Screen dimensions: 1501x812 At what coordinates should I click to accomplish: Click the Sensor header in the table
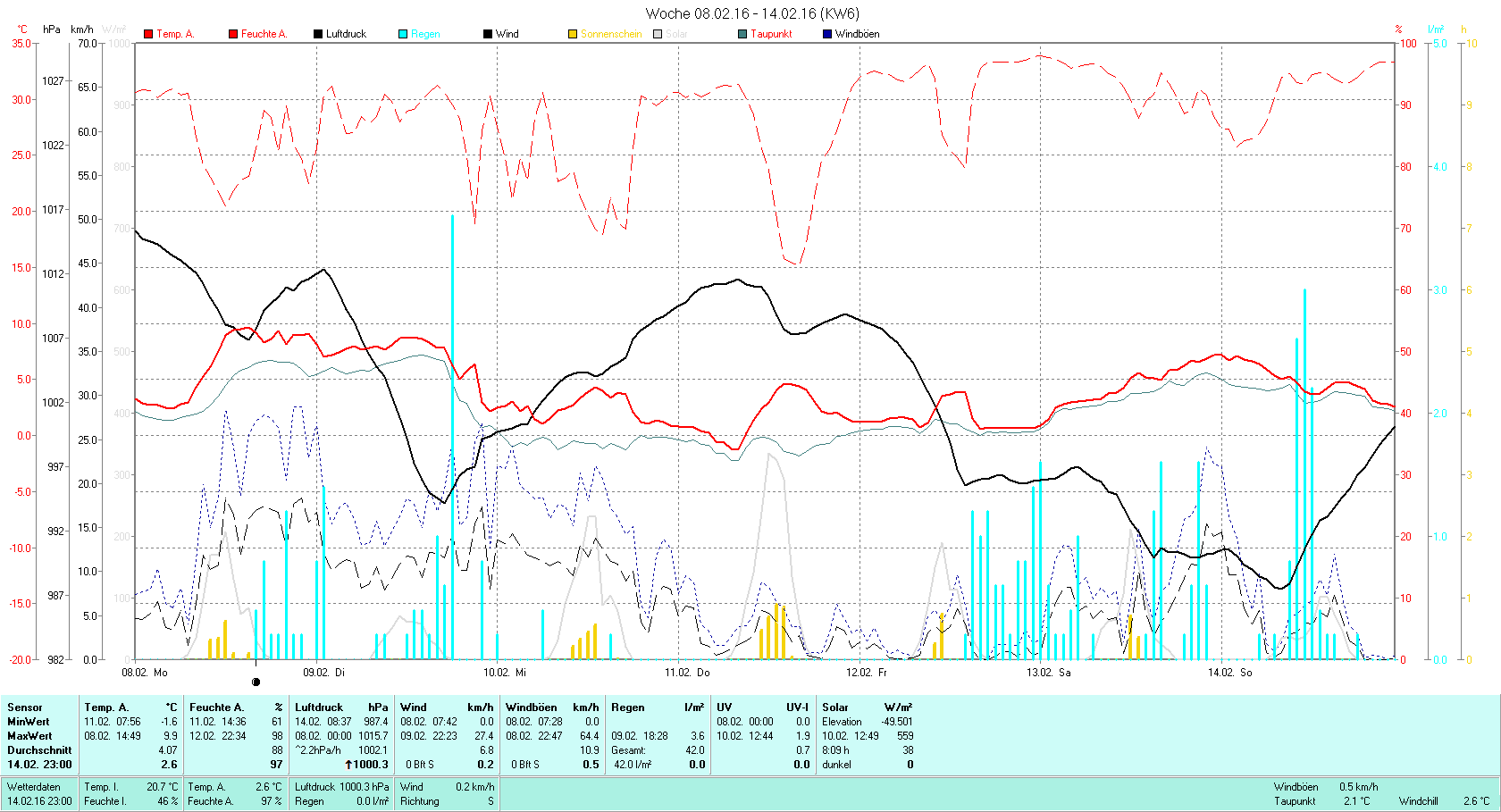pyautogui.click(x=25, y=707)
